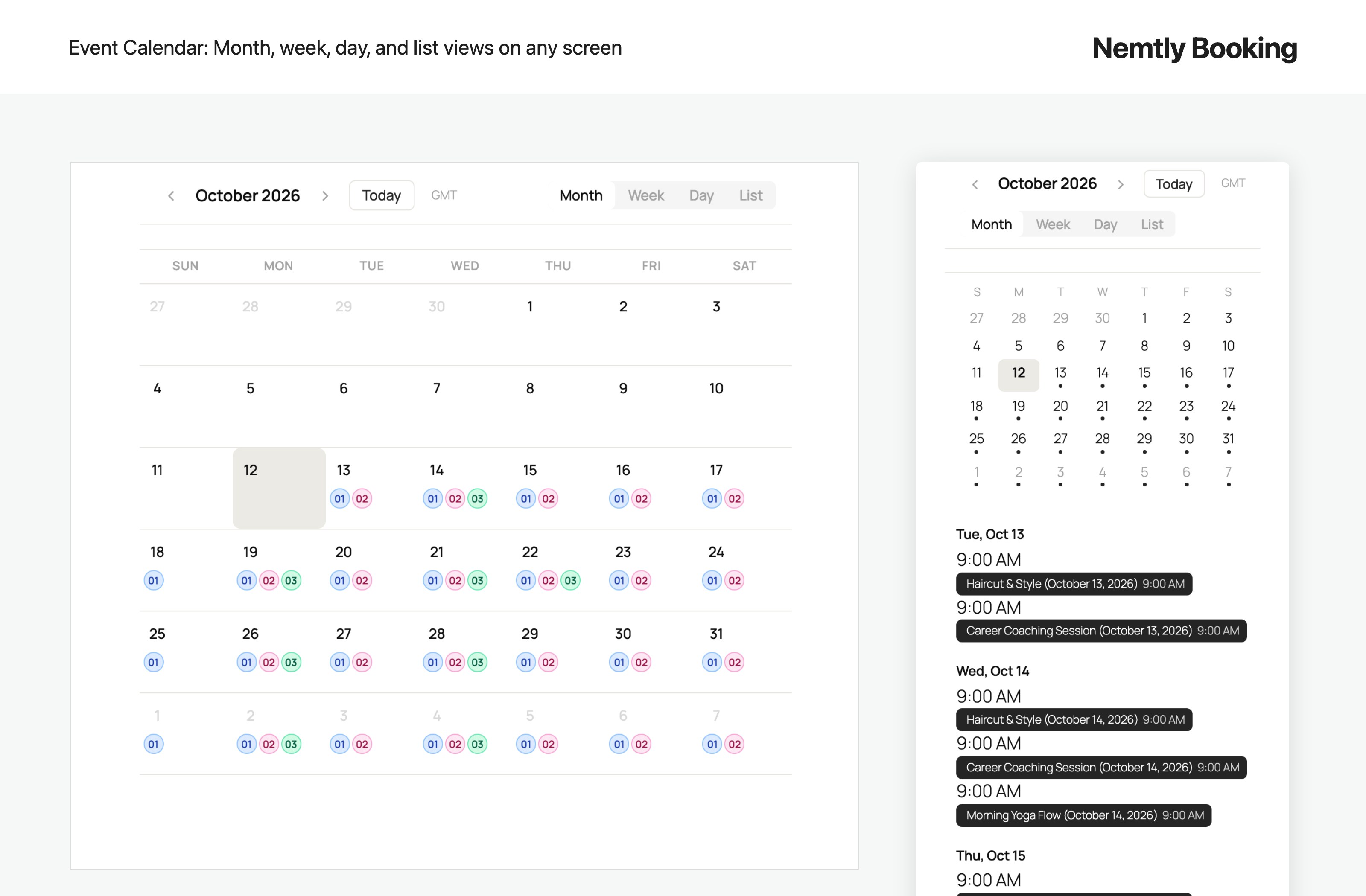Select Month view in large calendar
Image resolution: width=1366 pixels, height=896 pixels.
pyautogui.click(x=581, y=195)
